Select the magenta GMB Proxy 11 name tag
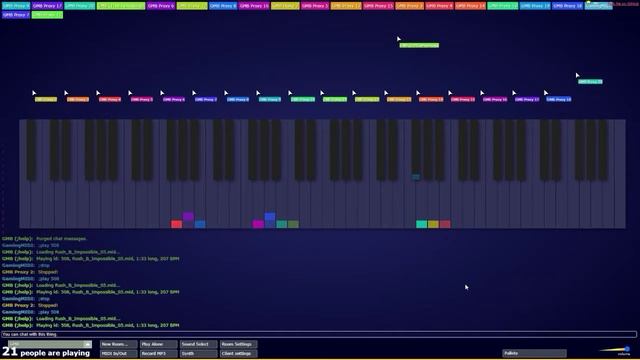This screenshot has height=360, width=640. [254, 6]
